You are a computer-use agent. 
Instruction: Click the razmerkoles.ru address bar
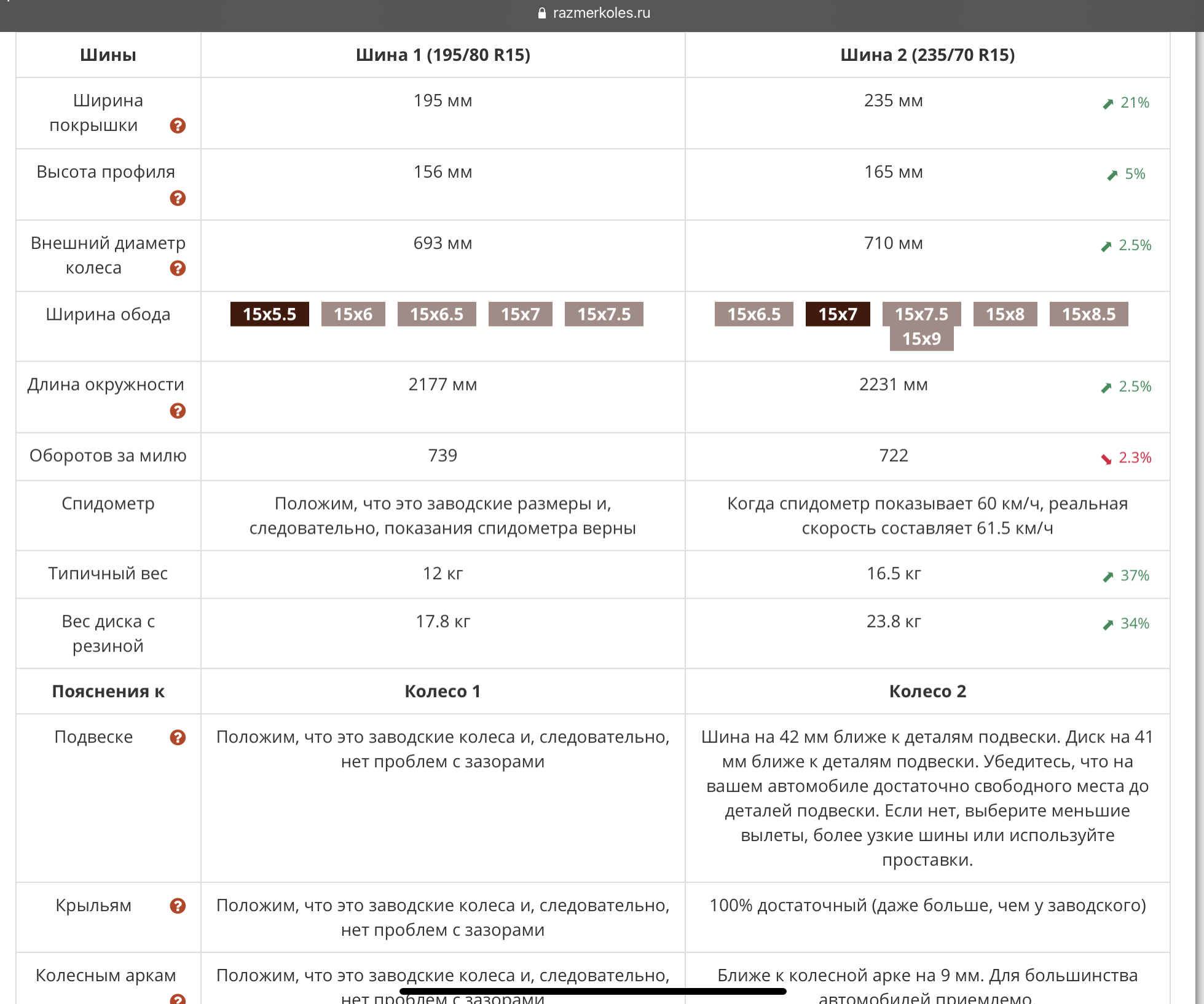coord(594,13)
